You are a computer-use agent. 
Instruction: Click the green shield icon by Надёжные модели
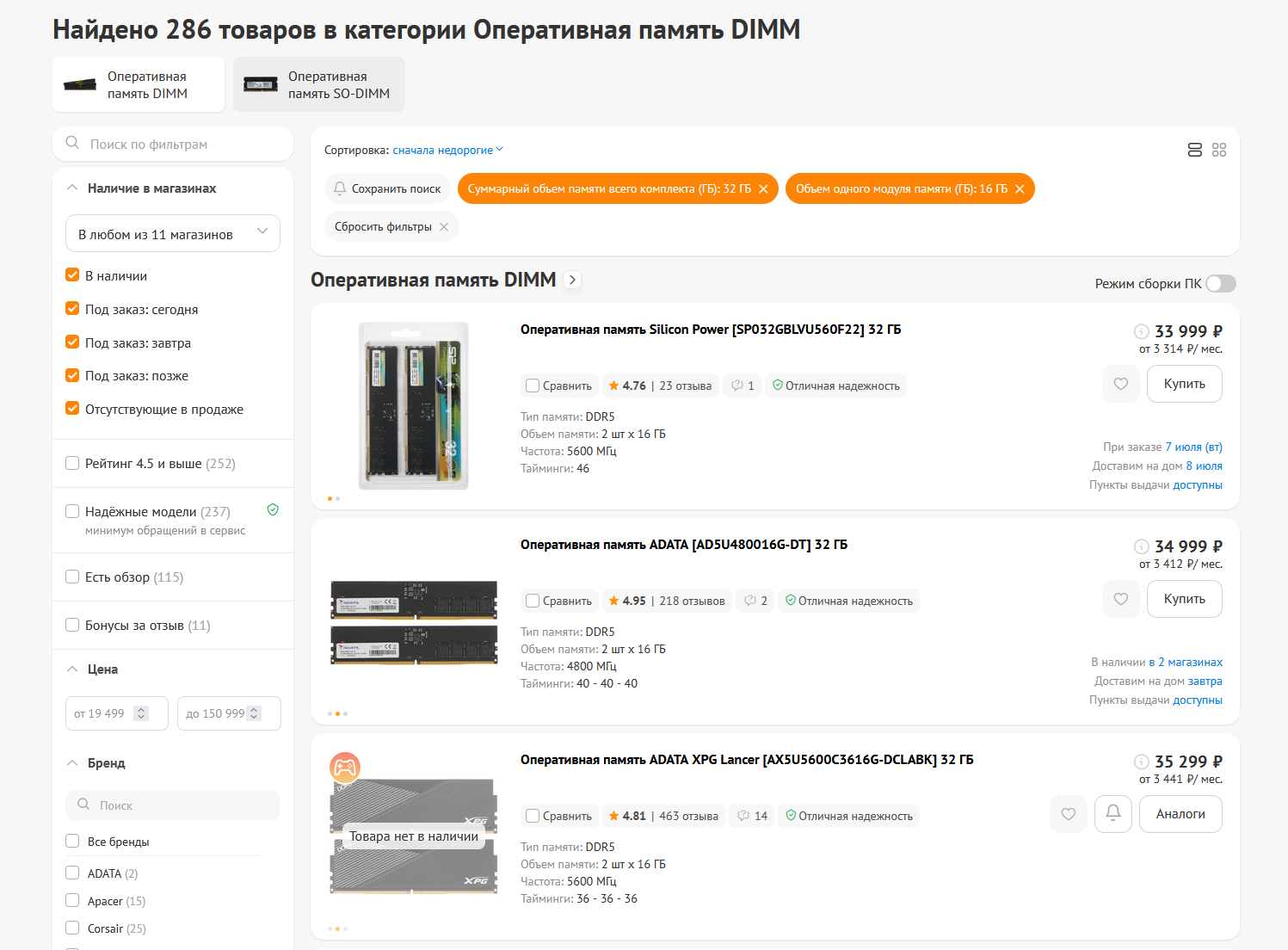273,509
